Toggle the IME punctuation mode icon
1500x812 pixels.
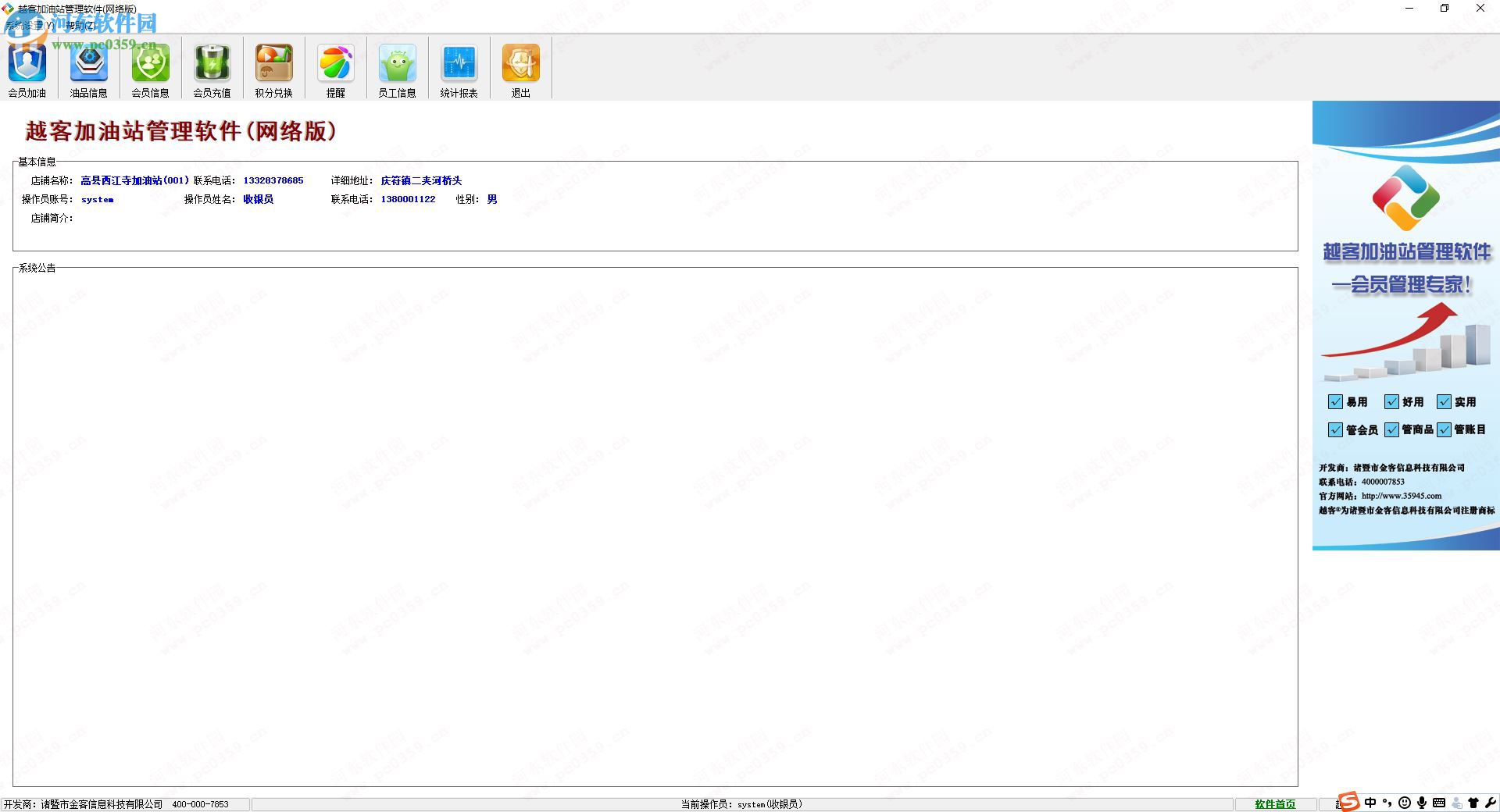click(1387, 803)
